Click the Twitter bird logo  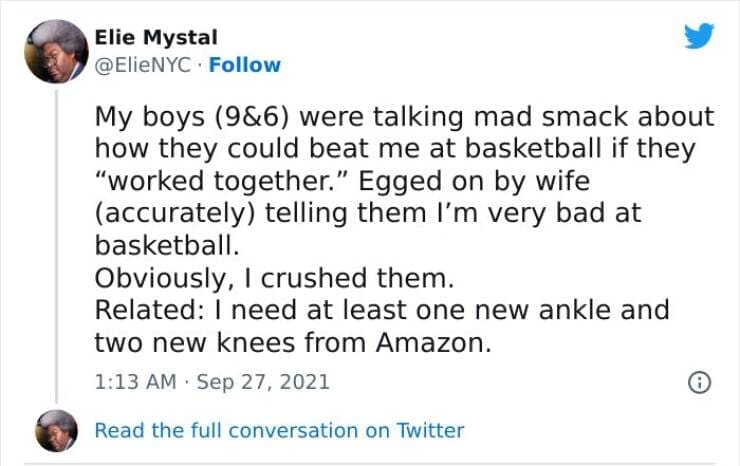click(x=698, y=37)
